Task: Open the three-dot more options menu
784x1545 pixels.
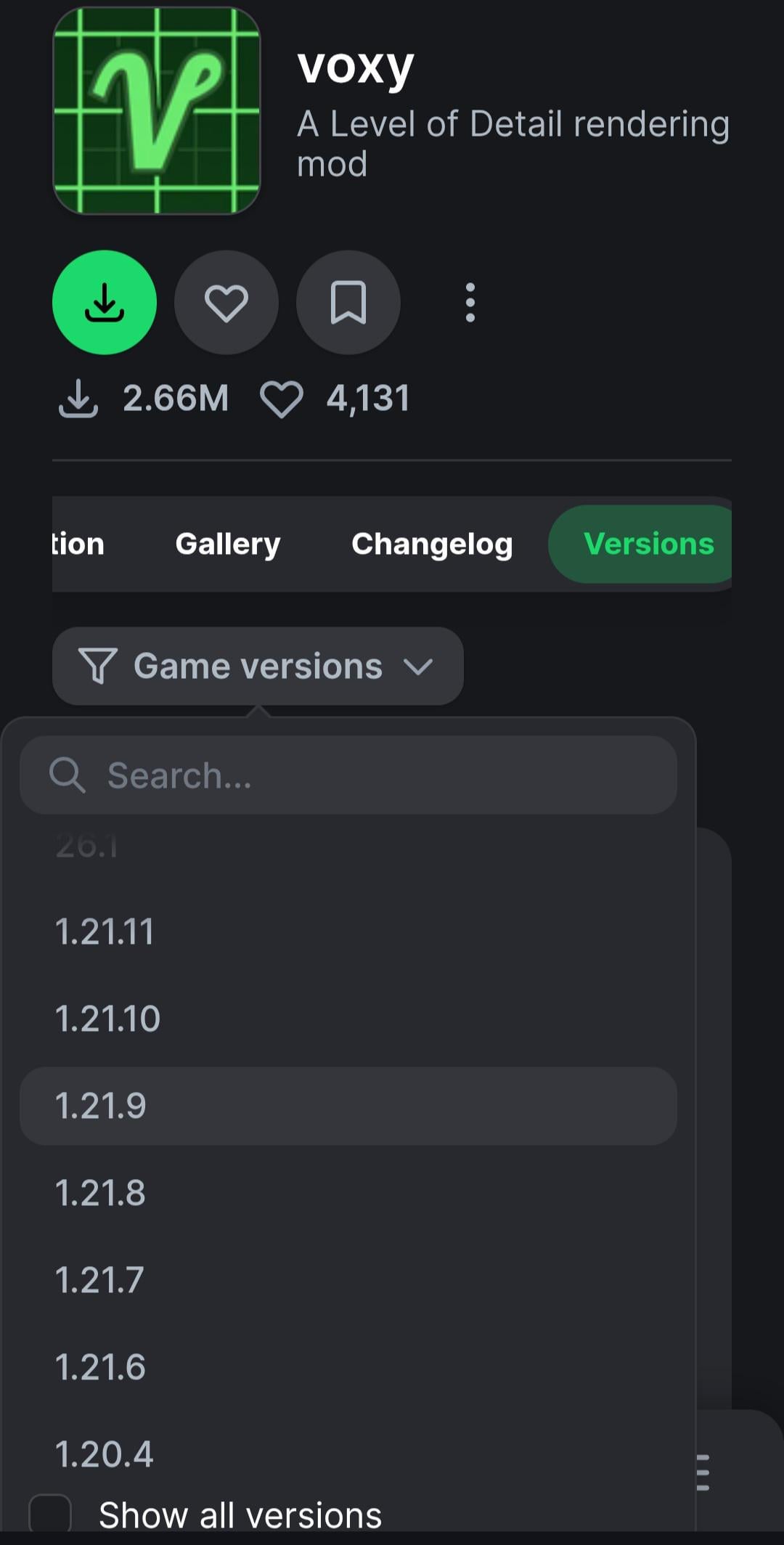Action: click(x=470, y=302)
